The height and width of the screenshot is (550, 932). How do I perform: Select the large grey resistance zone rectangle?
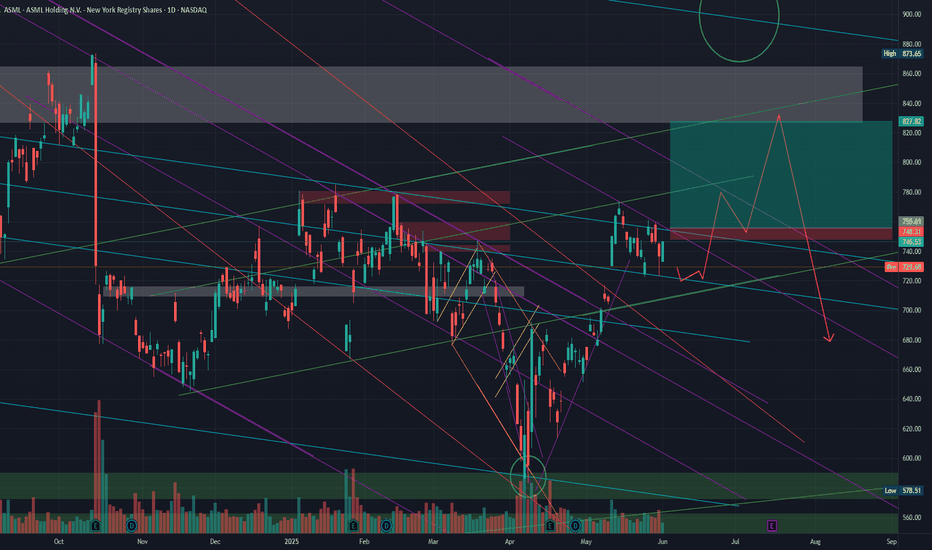coord(431,95)
